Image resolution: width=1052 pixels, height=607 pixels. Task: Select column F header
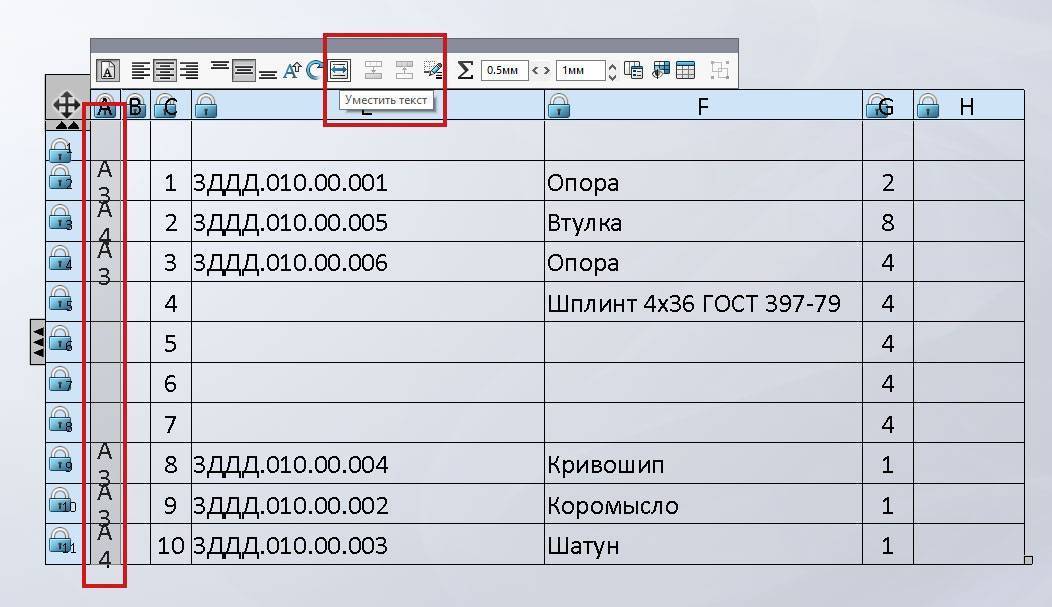pos(703,106)
